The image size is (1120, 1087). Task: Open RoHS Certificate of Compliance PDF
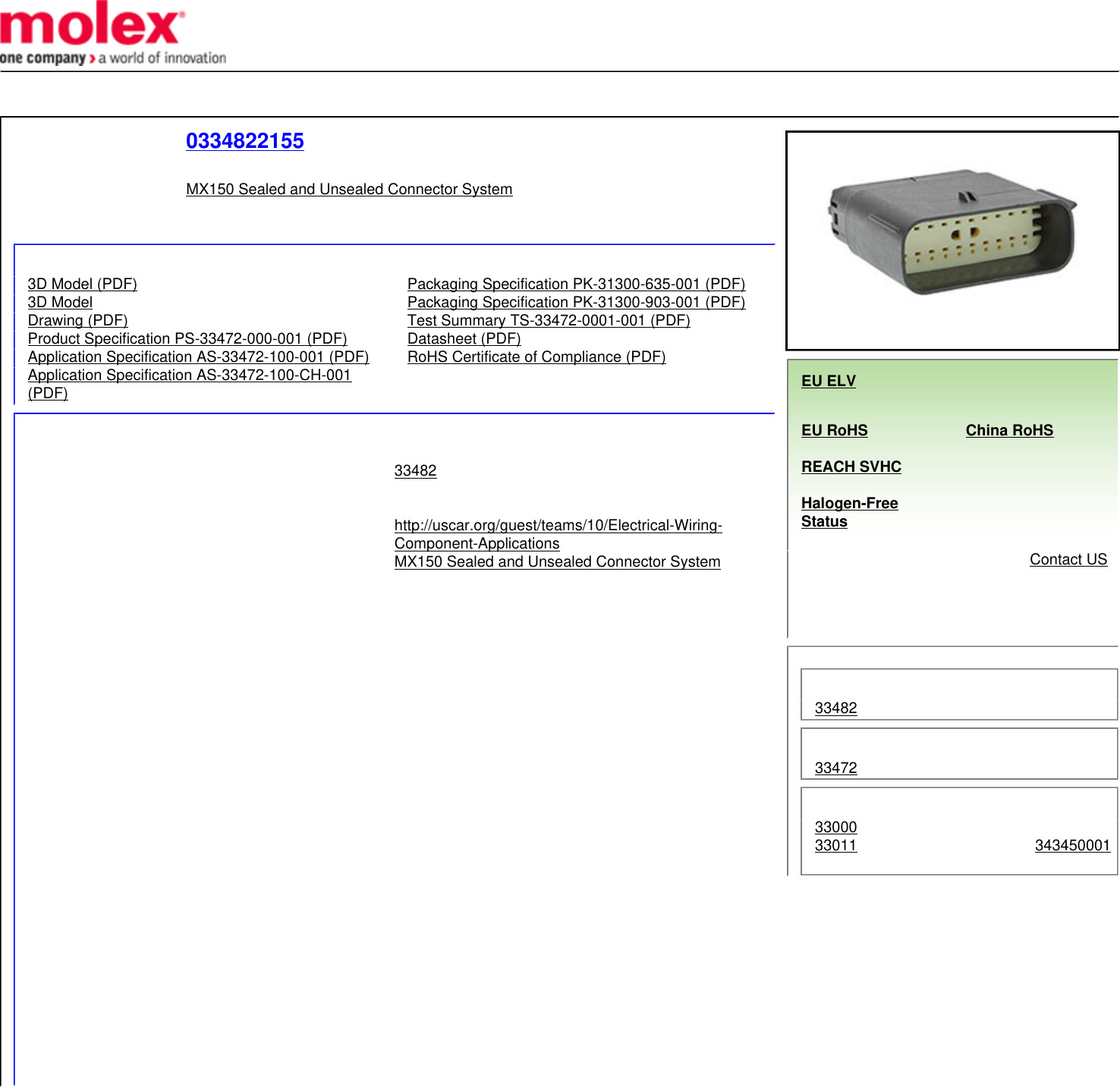coord(536,357)
